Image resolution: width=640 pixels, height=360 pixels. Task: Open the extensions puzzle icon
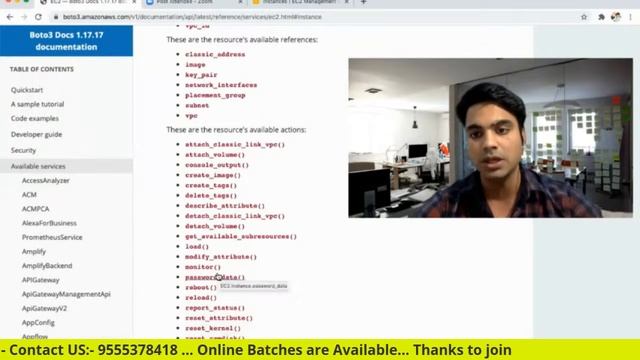tap(601, 17)
